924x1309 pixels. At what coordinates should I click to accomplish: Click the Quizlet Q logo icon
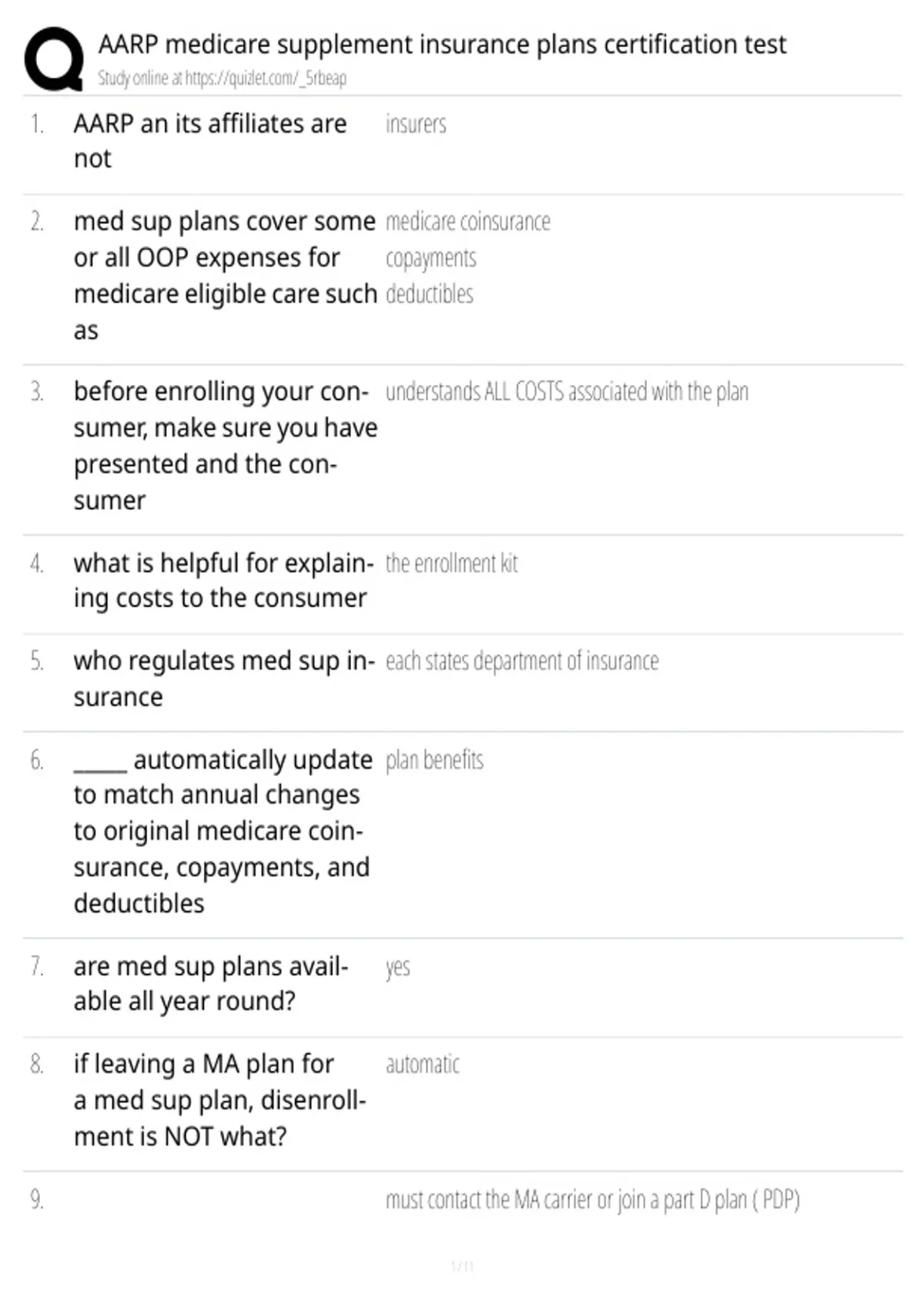54,59
